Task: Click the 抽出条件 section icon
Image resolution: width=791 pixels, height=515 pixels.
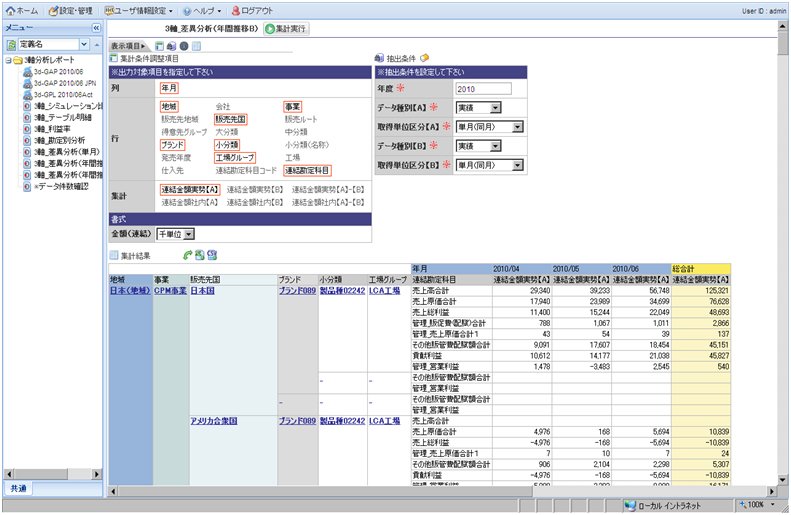Action: click(379, 58)
